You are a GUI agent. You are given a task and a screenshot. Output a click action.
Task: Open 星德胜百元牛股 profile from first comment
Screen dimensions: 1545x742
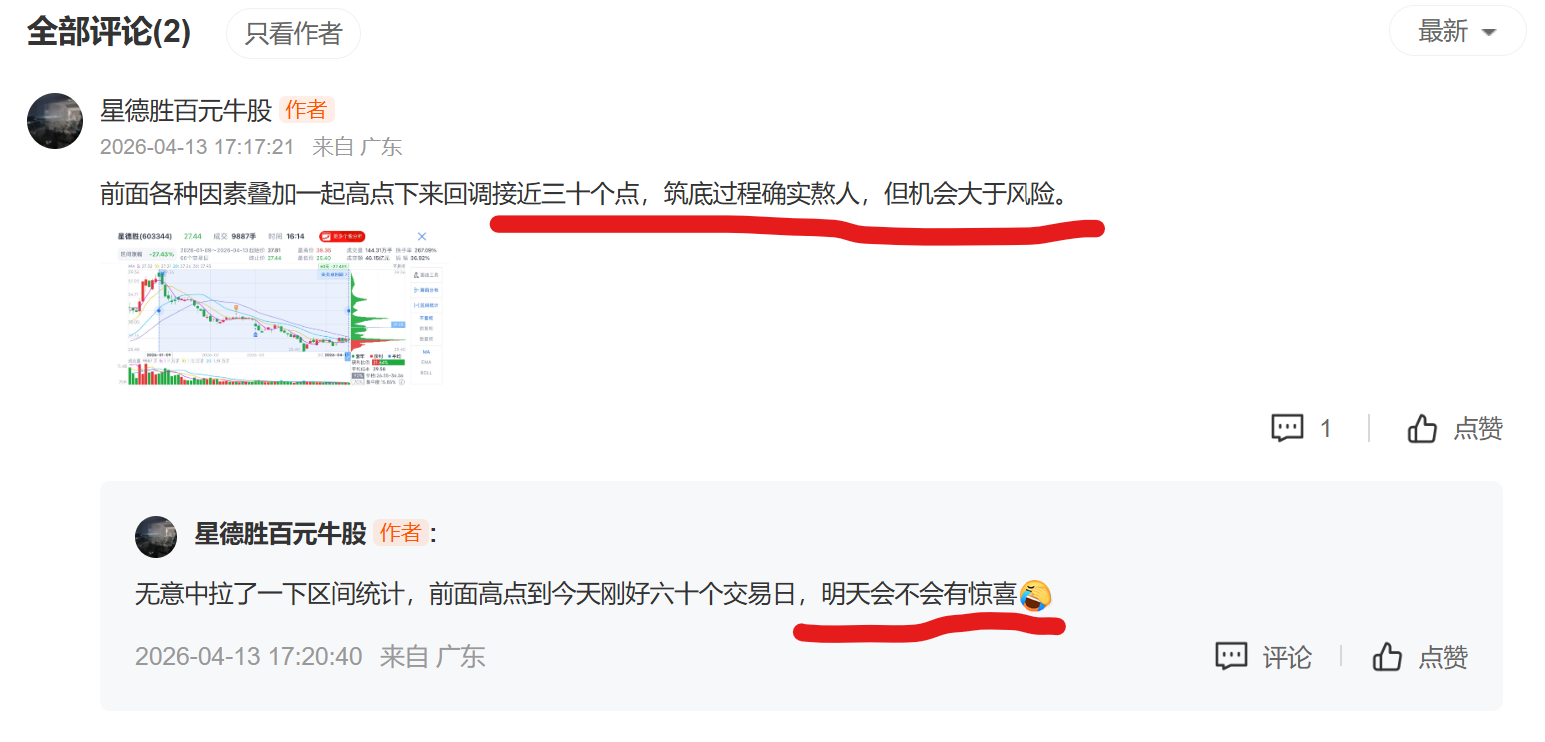click(186, 110)
